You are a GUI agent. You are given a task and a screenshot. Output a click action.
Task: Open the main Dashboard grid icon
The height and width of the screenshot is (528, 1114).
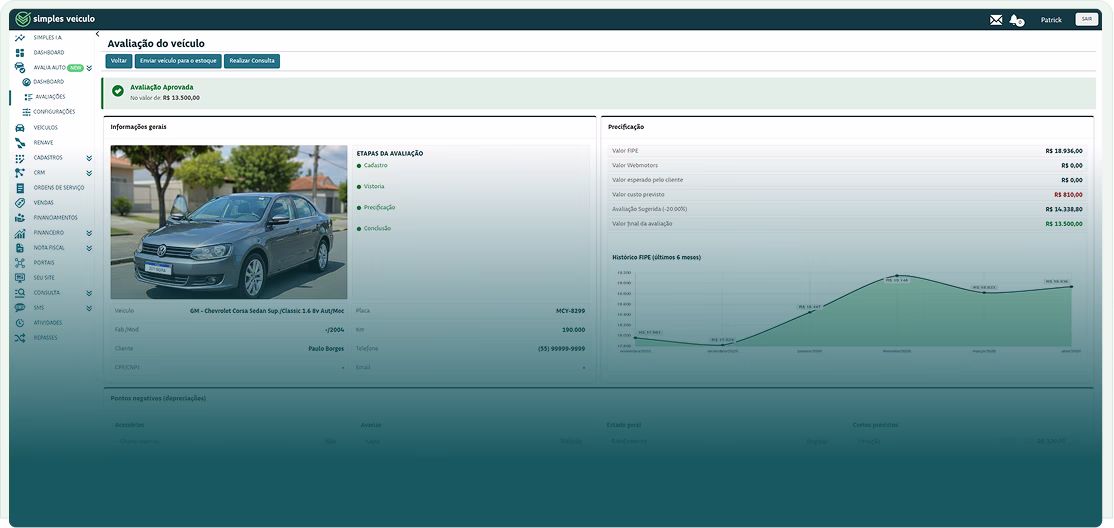(x=20, y=53)
